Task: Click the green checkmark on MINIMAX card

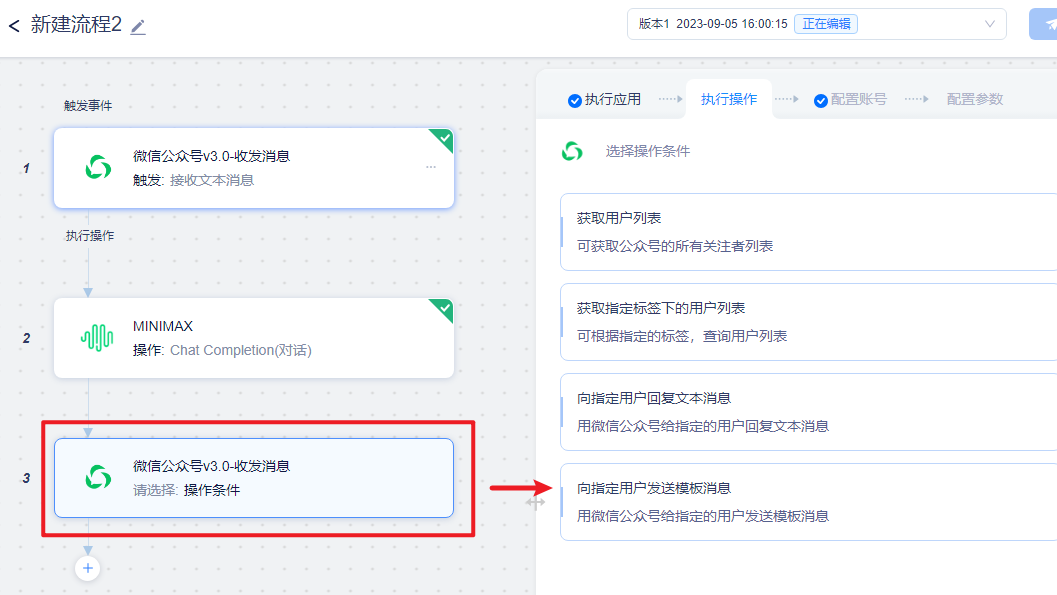Action: tap(443, 309)
